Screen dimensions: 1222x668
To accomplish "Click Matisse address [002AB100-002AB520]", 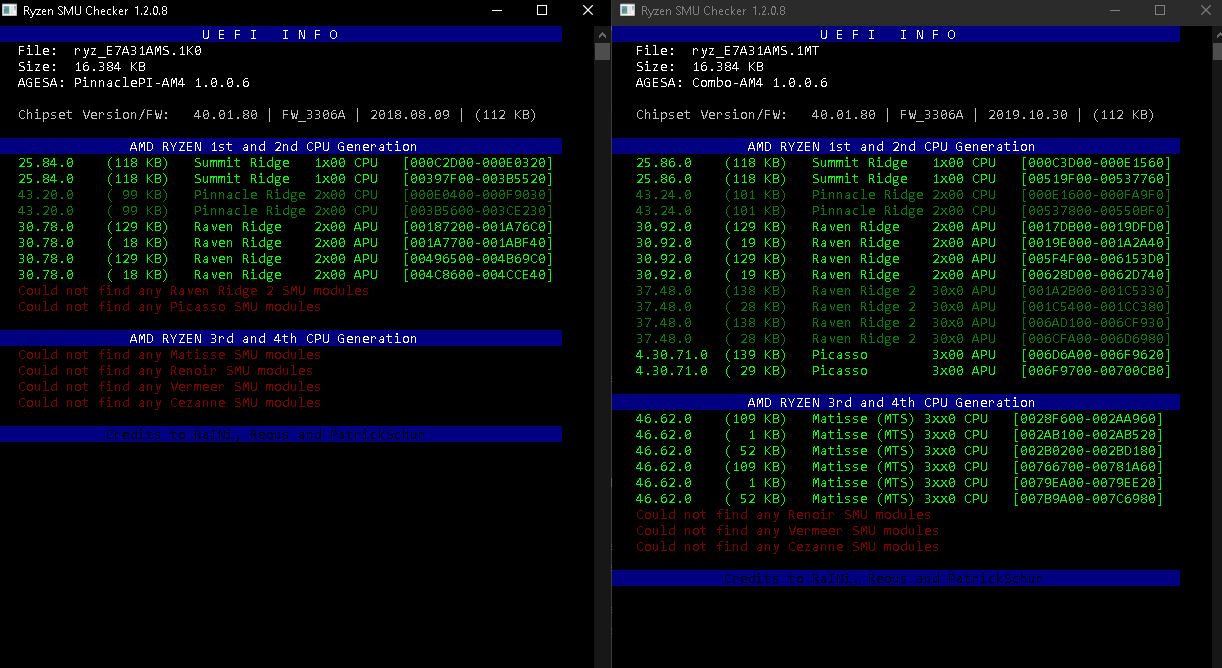I will (1087, 434).
